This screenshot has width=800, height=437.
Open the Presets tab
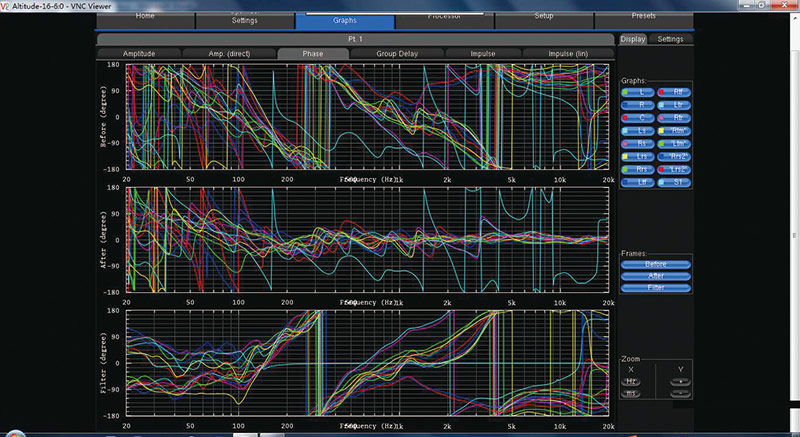(x=644, y=20)
